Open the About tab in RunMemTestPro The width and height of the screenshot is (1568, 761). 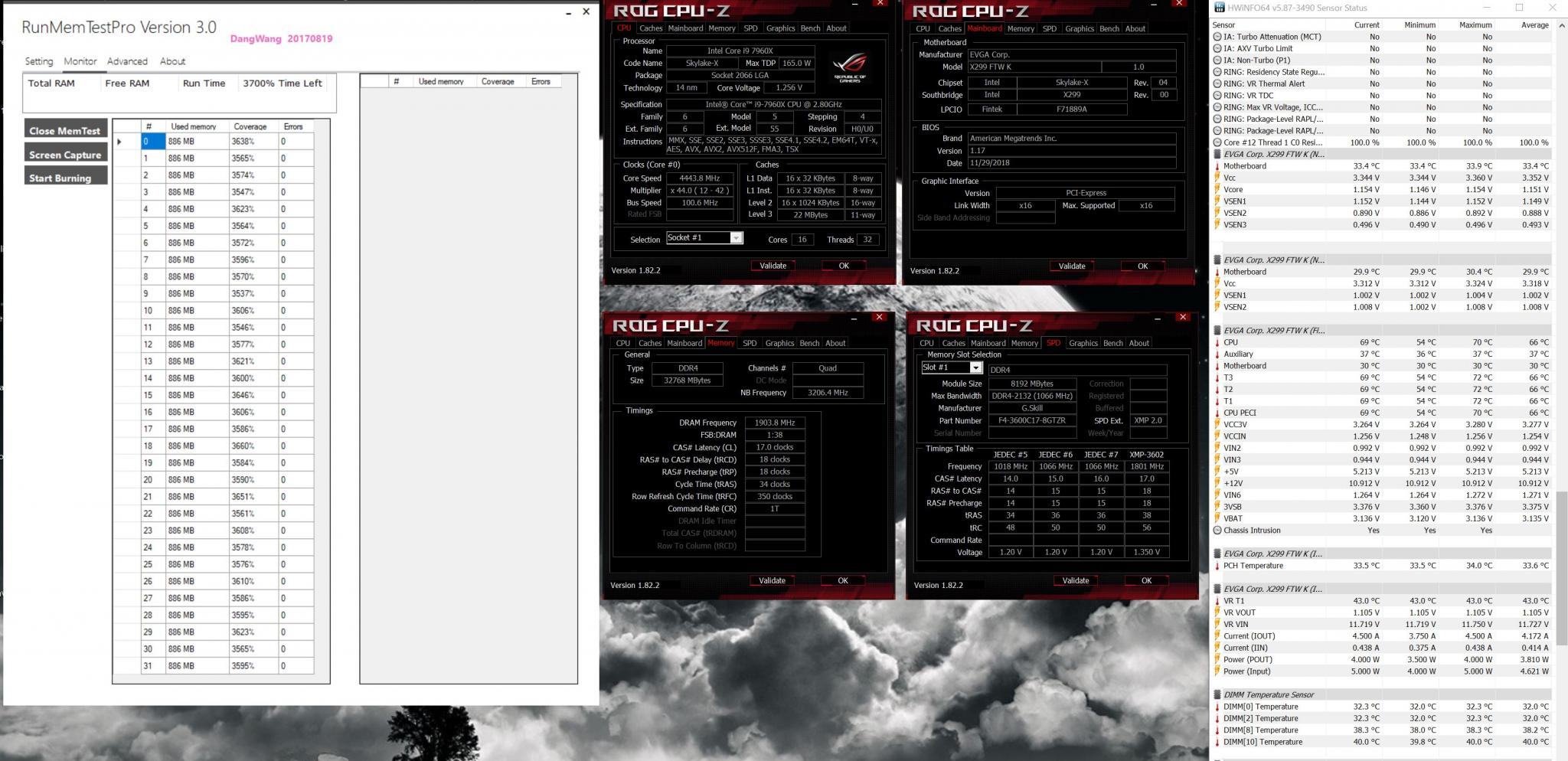pyautogui.click(x=172, y=61)
